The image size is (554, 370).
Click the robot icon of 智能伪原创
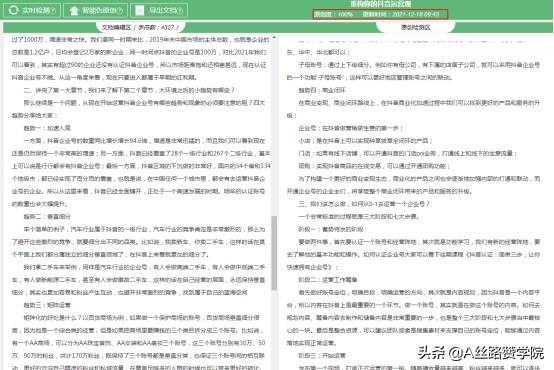(x=74, y=11)
